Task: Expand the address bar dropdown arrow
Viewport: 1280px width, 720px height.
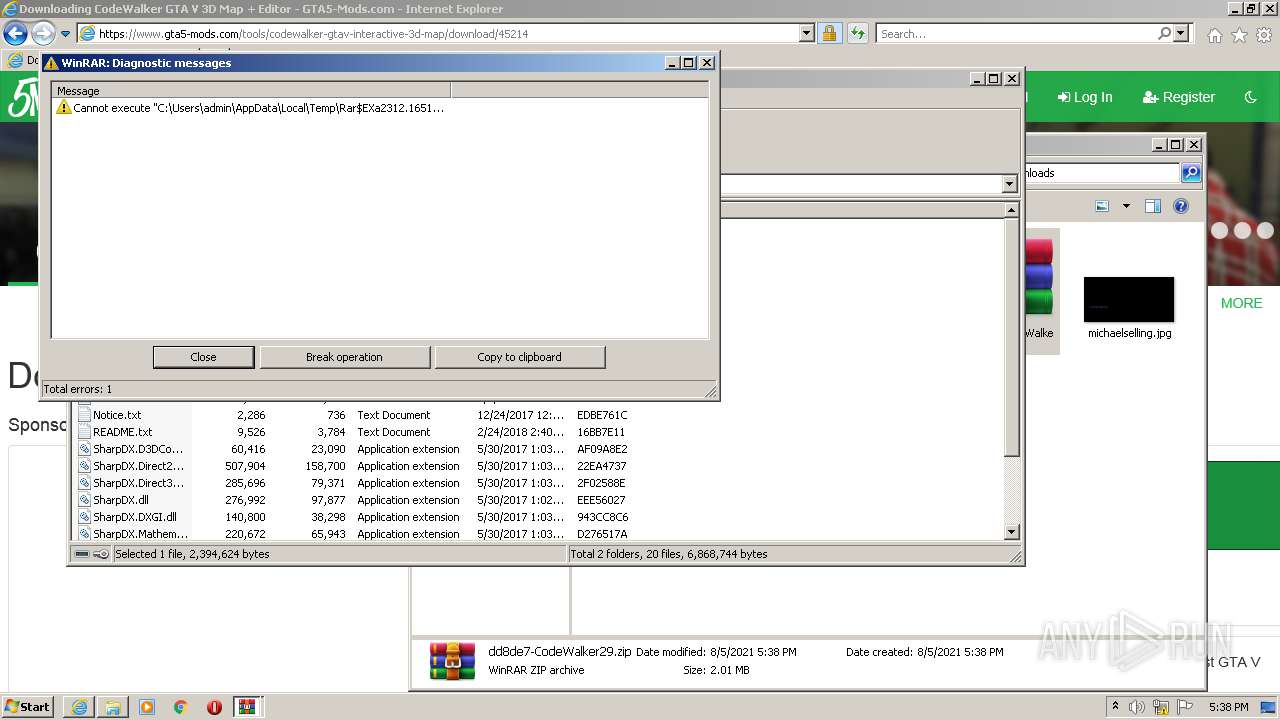Action: click(807, 33)
